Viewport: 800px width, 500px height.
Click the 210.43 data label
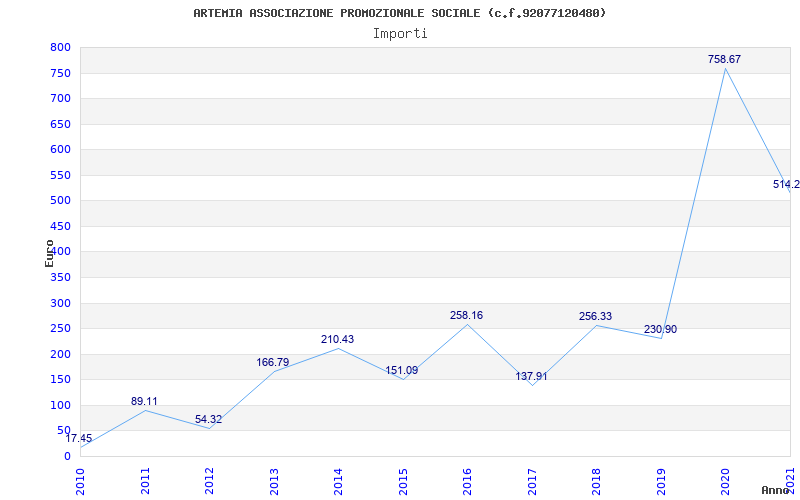[x=337, y=340]
